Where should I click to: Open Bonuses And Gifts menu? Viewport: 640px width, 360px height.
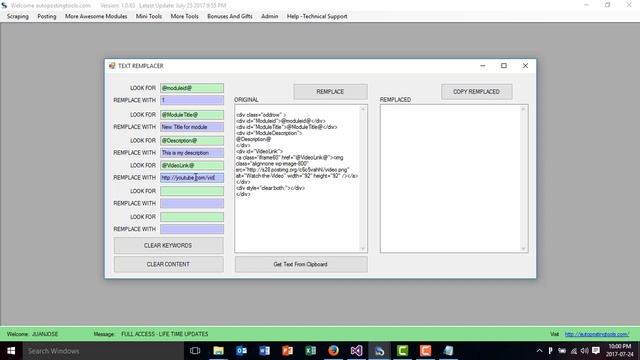point(230,16)
